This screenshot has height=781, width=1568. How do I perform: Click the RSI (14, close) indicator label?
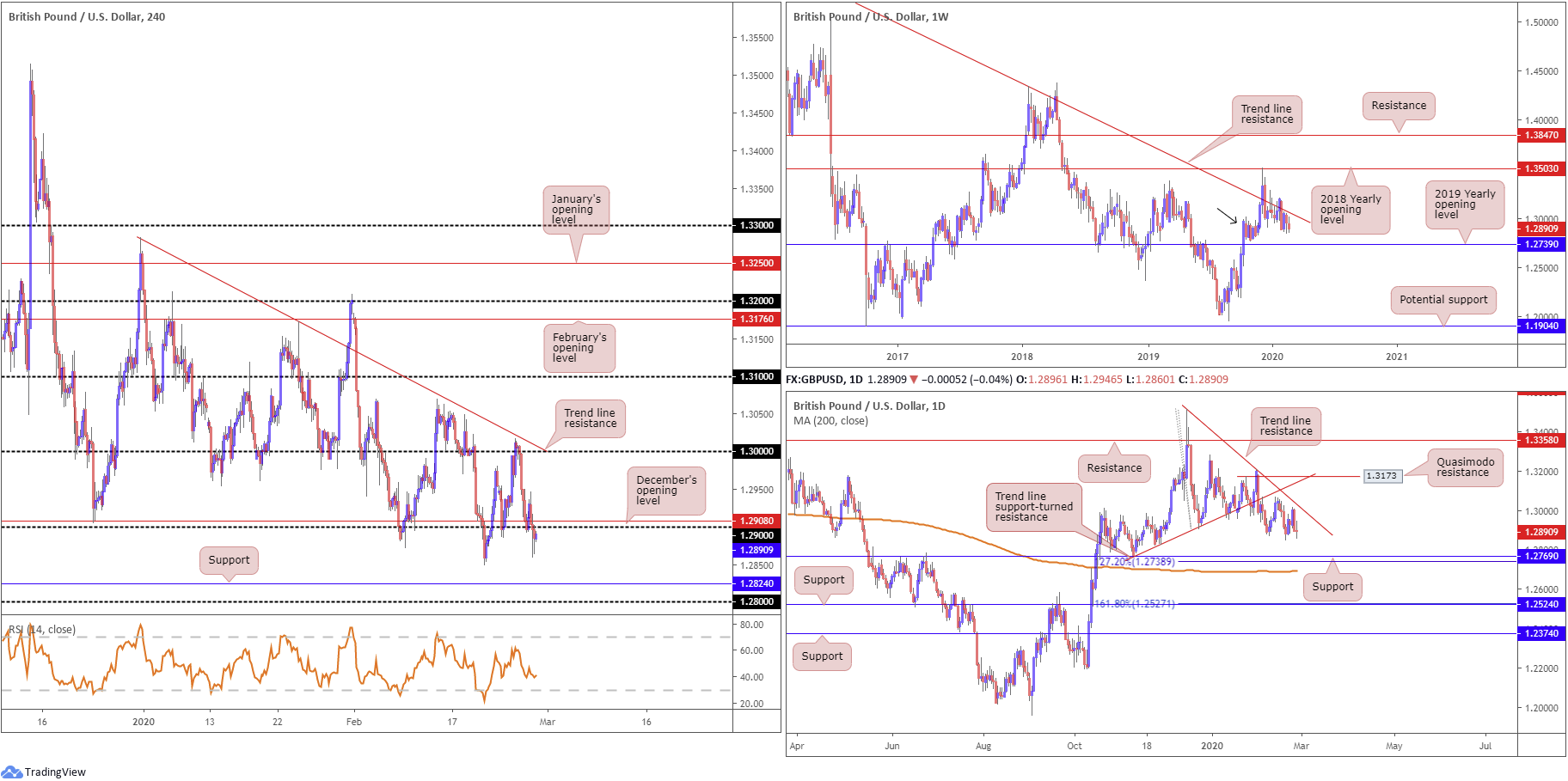(43, 630)
